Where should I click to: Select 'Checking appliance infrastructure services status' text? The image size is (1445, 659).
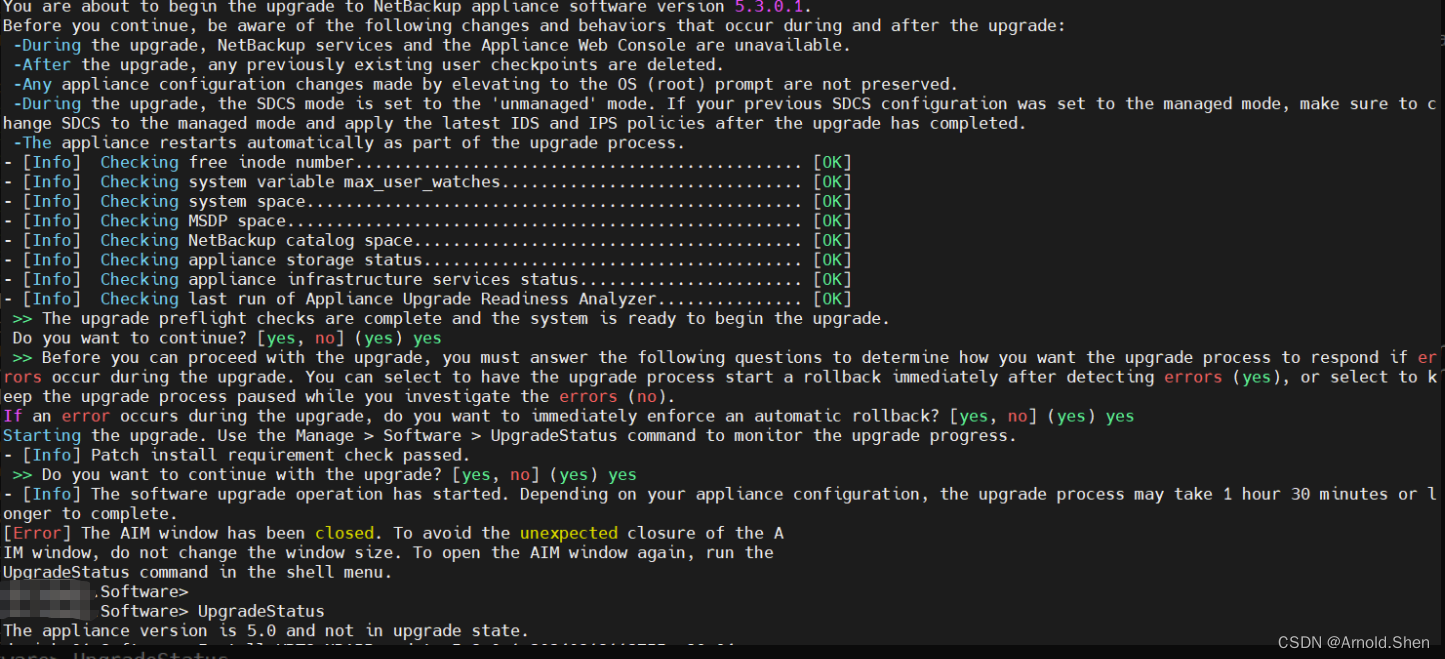[x=339, y=279]
